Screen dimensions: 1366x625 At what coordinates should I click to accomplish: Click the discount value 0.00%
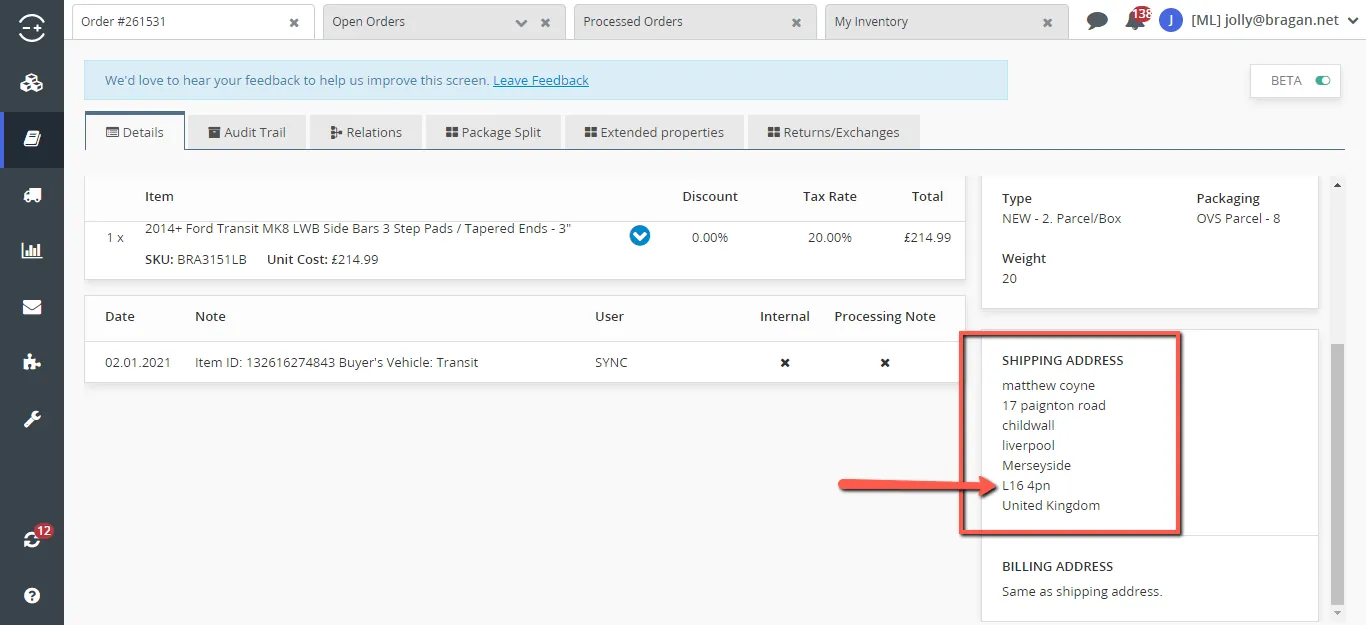pyautogui.click(x=710, y=237)
